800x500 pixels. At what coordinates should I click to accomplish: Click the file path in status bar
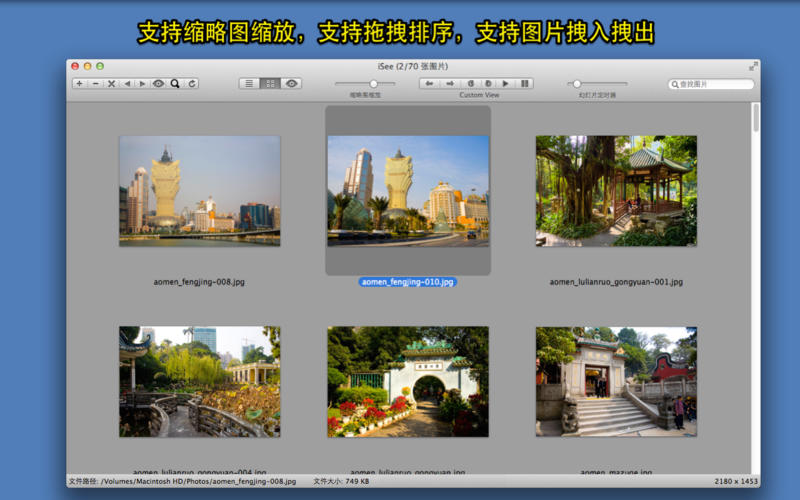click(183, 481)
